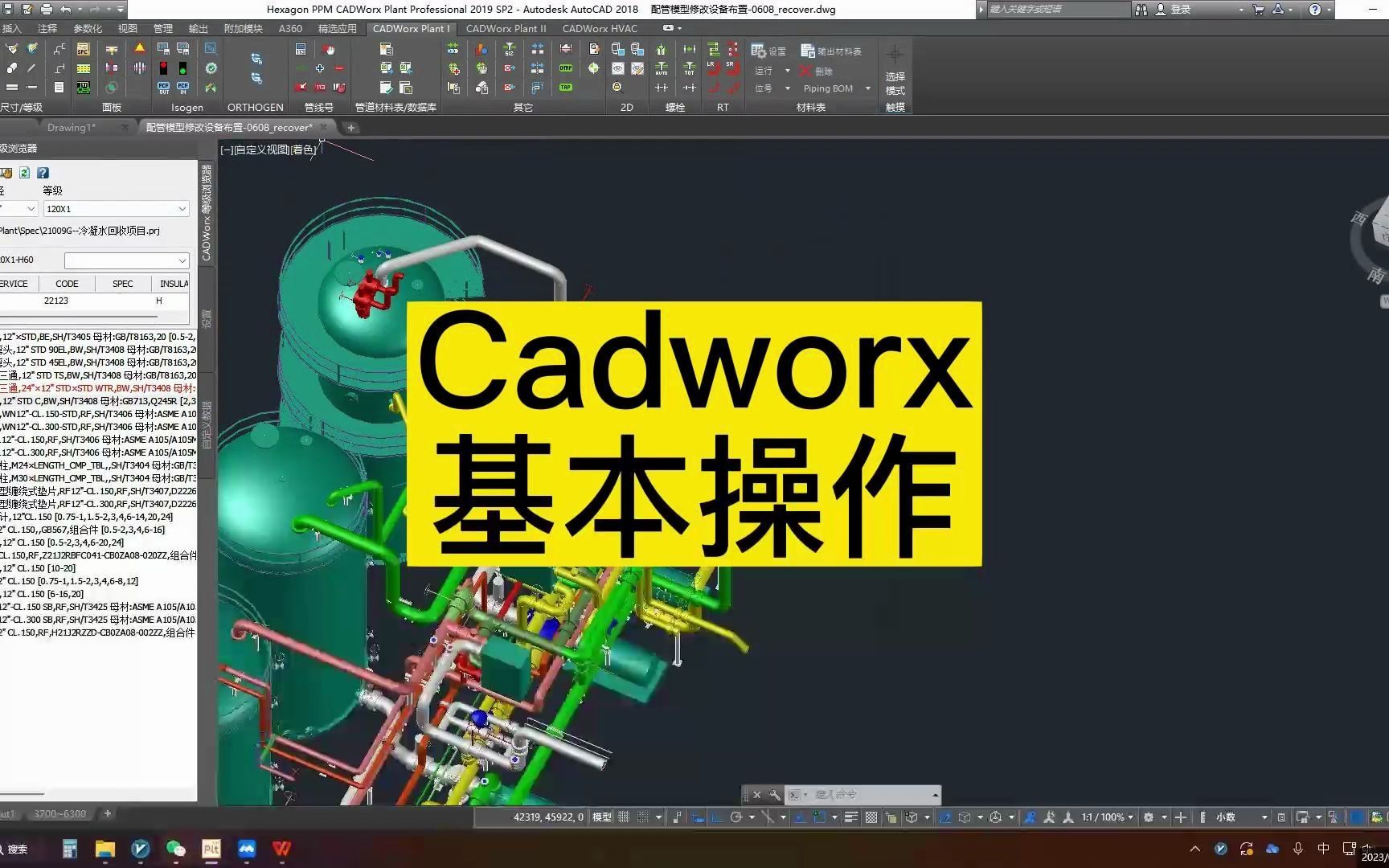Switch to CADWorx Plant II ribbon tab
Viewport: 1389px width, 868px height.
point(506,28)
